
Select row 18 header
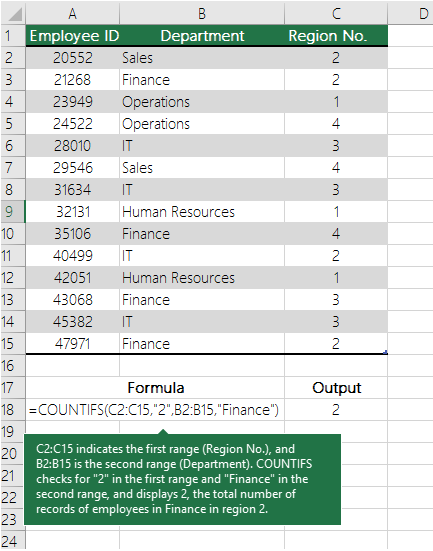(13, 410)
